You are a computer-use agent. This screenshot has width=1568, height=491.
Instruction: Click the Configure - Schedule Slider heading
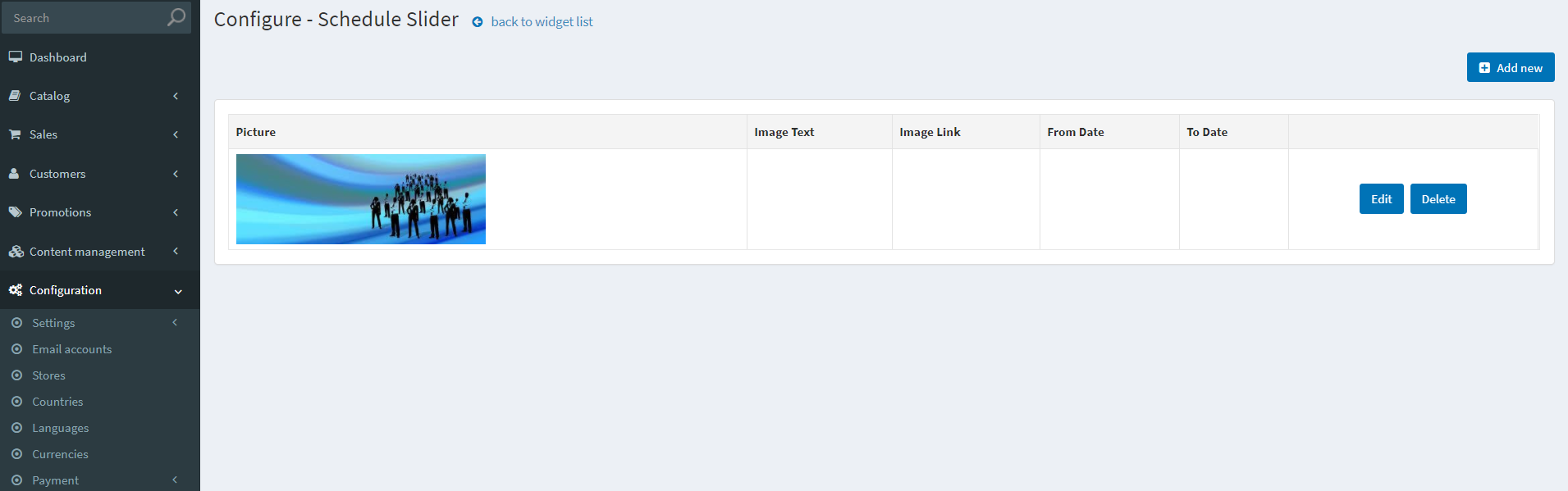click(336, 19)
